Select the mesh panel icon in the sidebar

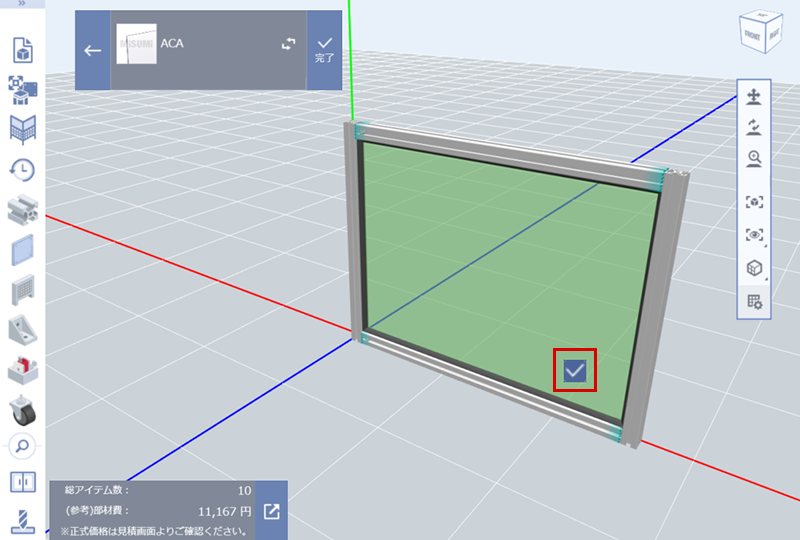point(22,289)
